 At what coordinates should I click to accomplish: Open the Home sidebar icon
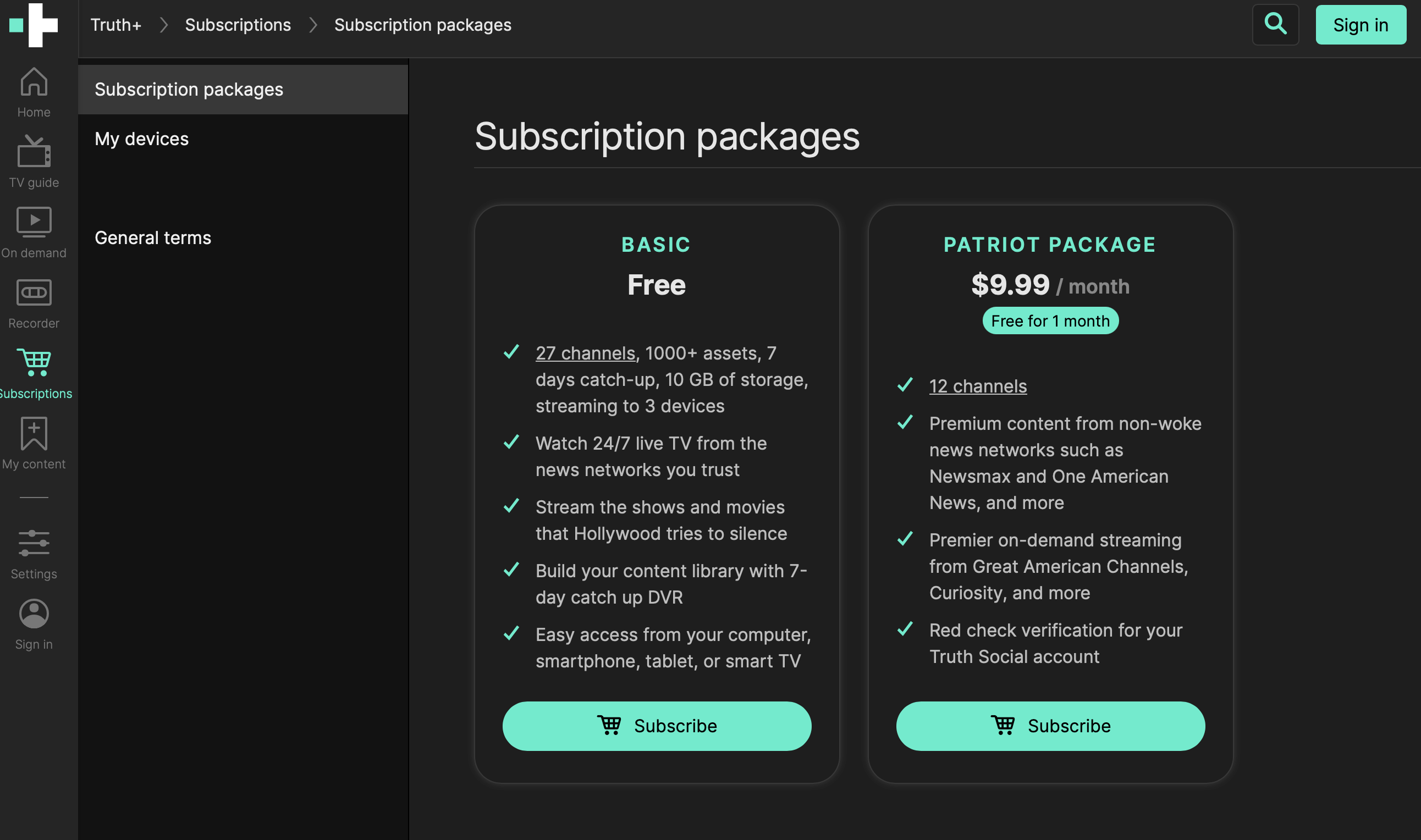coord(34,82)
